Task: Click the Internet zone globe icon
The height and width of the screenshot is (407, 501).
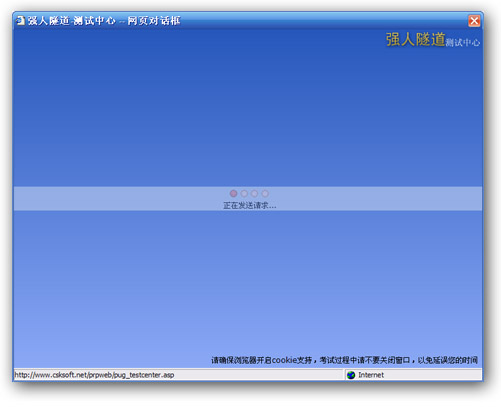Action: point(351,375)
